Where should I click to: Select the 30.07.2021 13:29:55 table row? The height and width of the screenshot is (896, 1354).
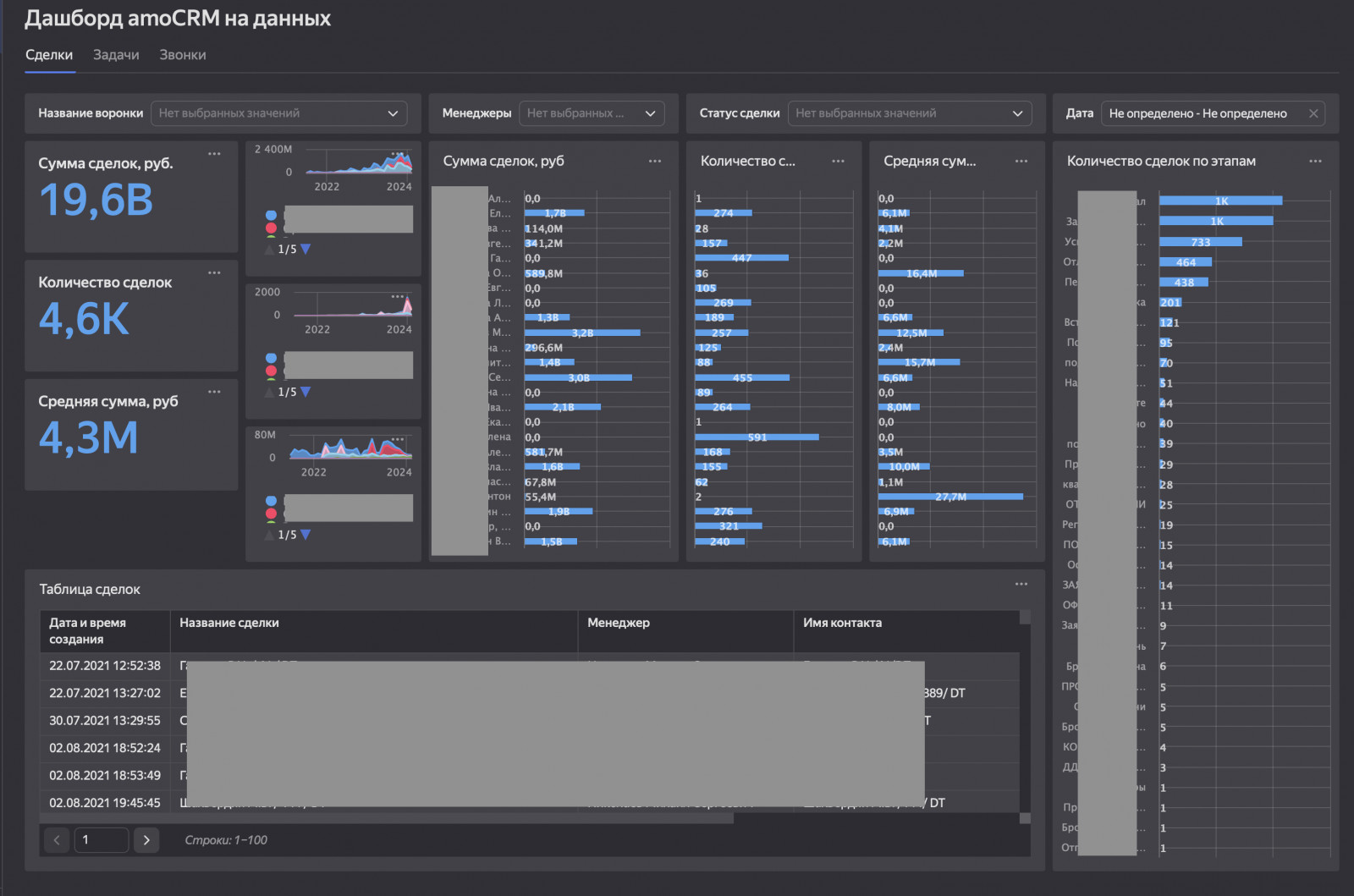click(x=529, y=721)
